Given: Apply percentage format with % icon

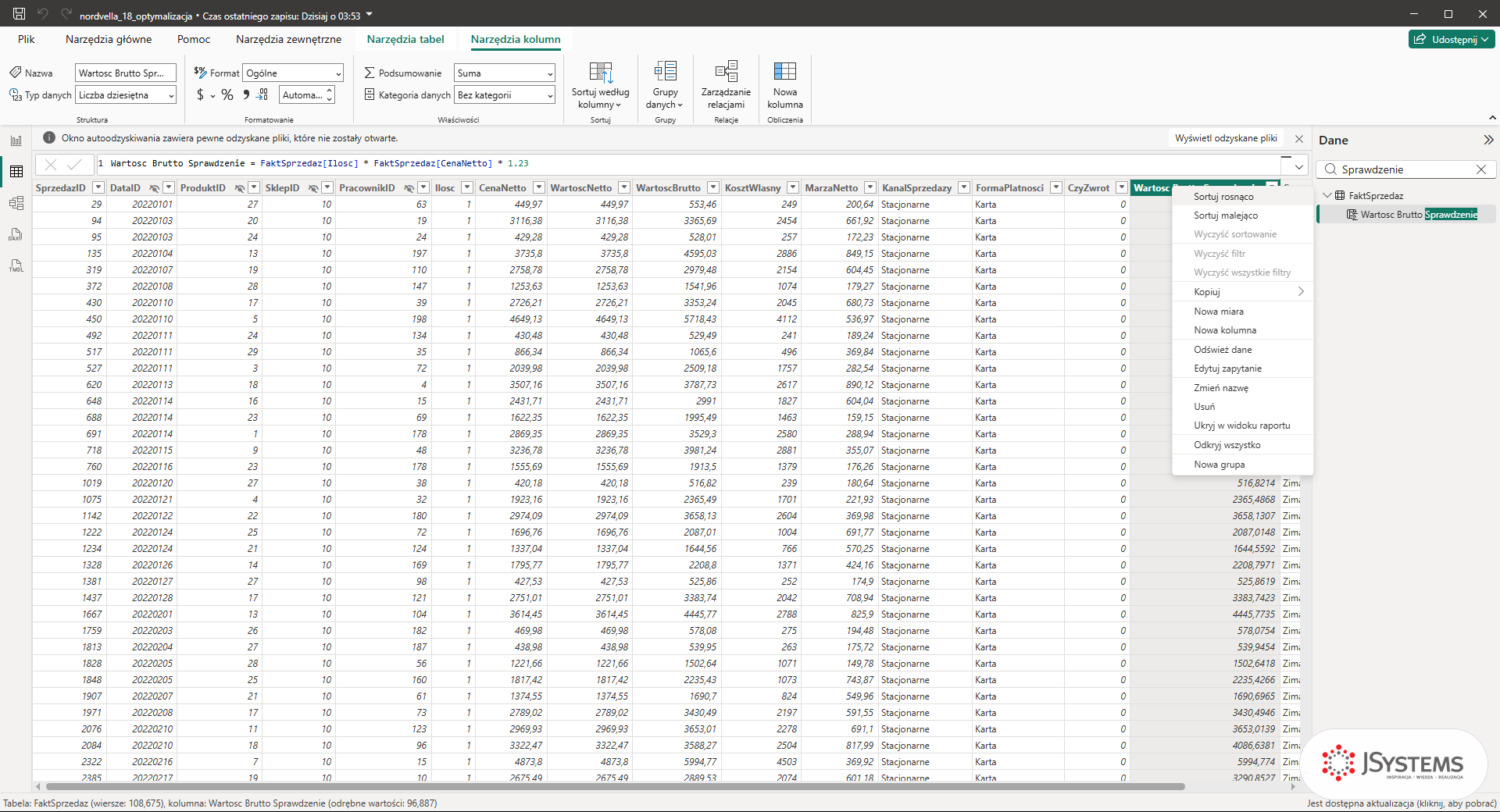Looking at the screenshot, I should [227, 94].
